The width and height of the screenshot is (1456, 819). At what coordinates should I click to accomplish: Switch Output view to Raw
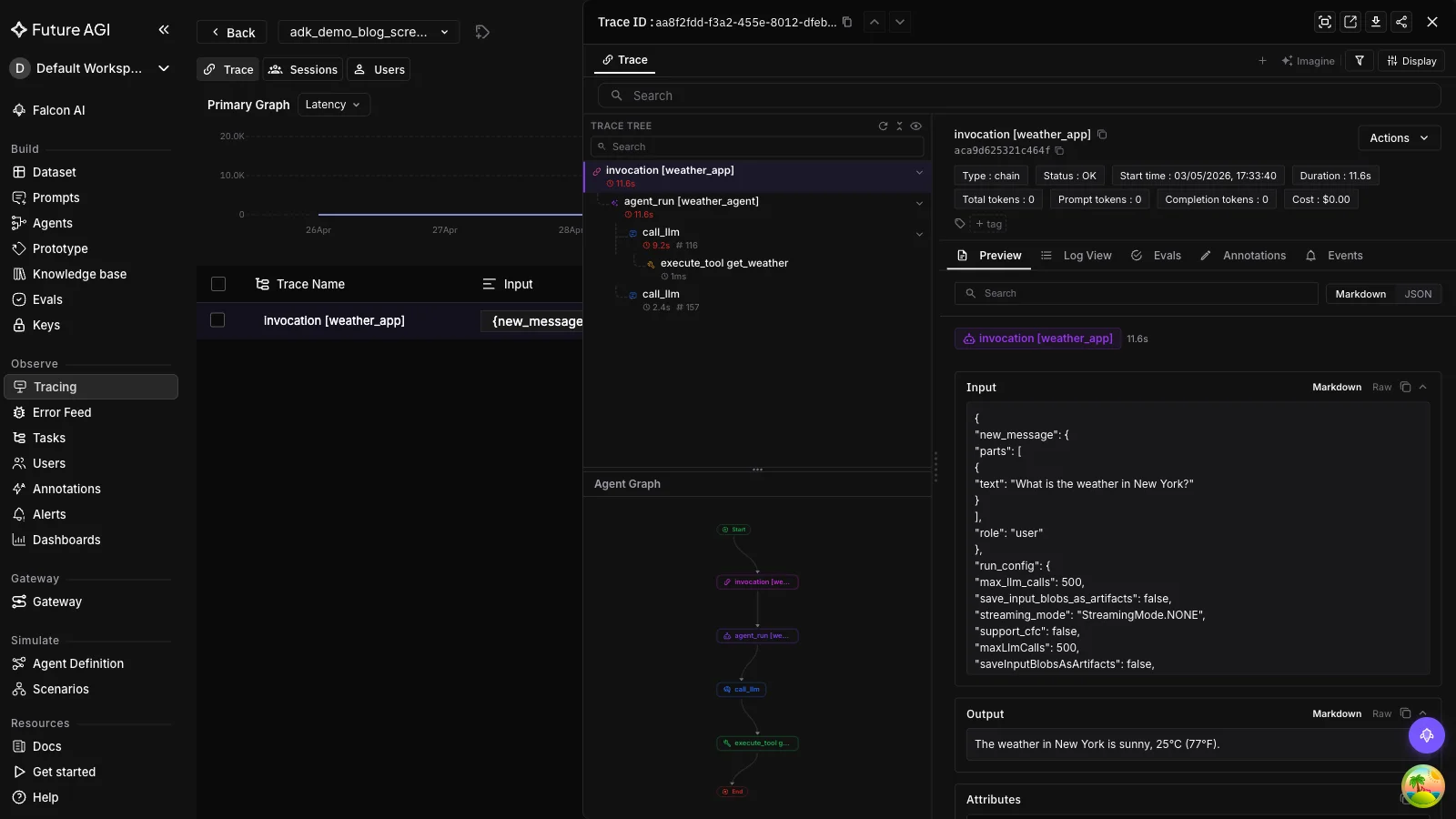click(1381, 714)
